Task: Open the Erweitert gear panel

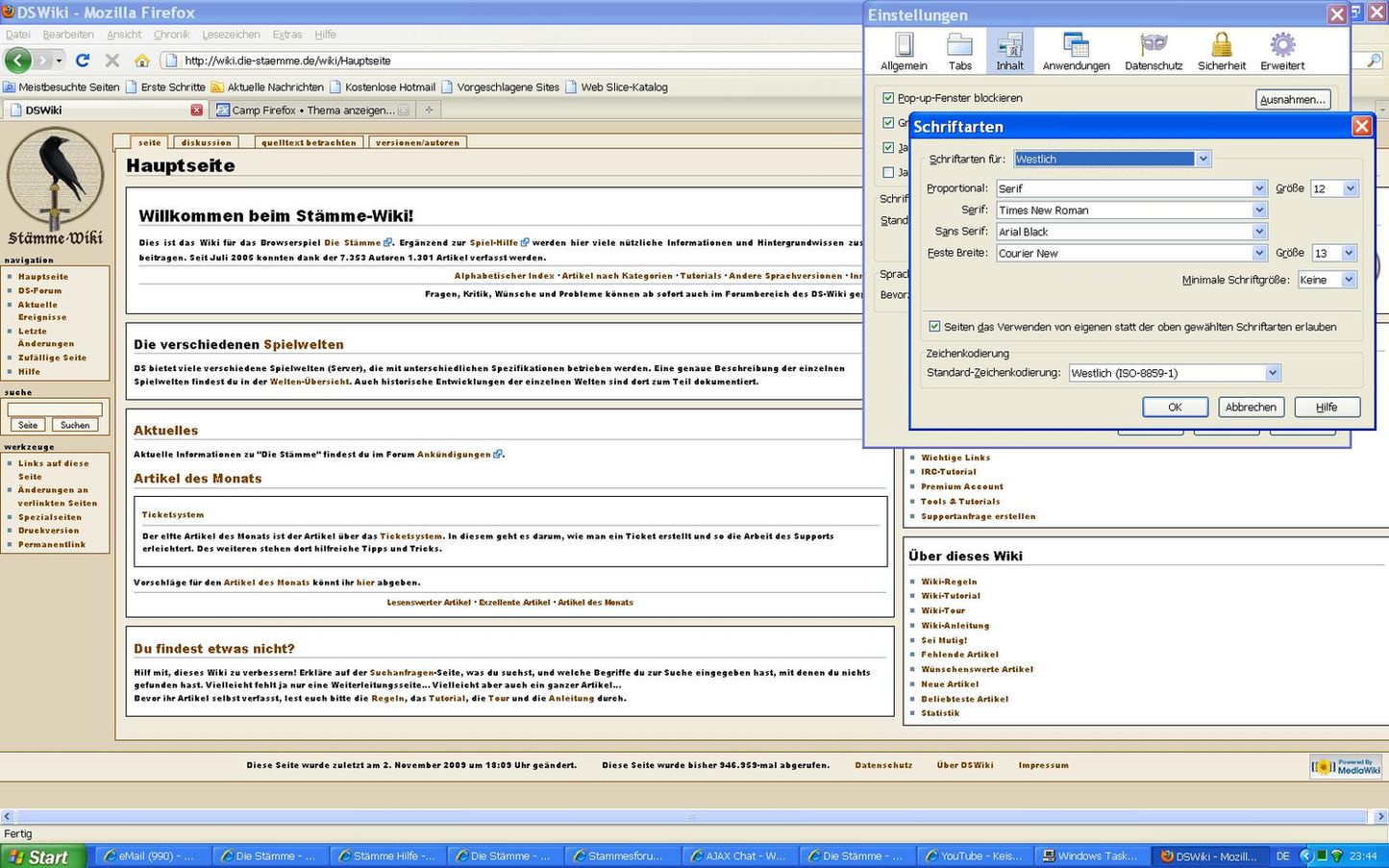Action: (1282, 52)
